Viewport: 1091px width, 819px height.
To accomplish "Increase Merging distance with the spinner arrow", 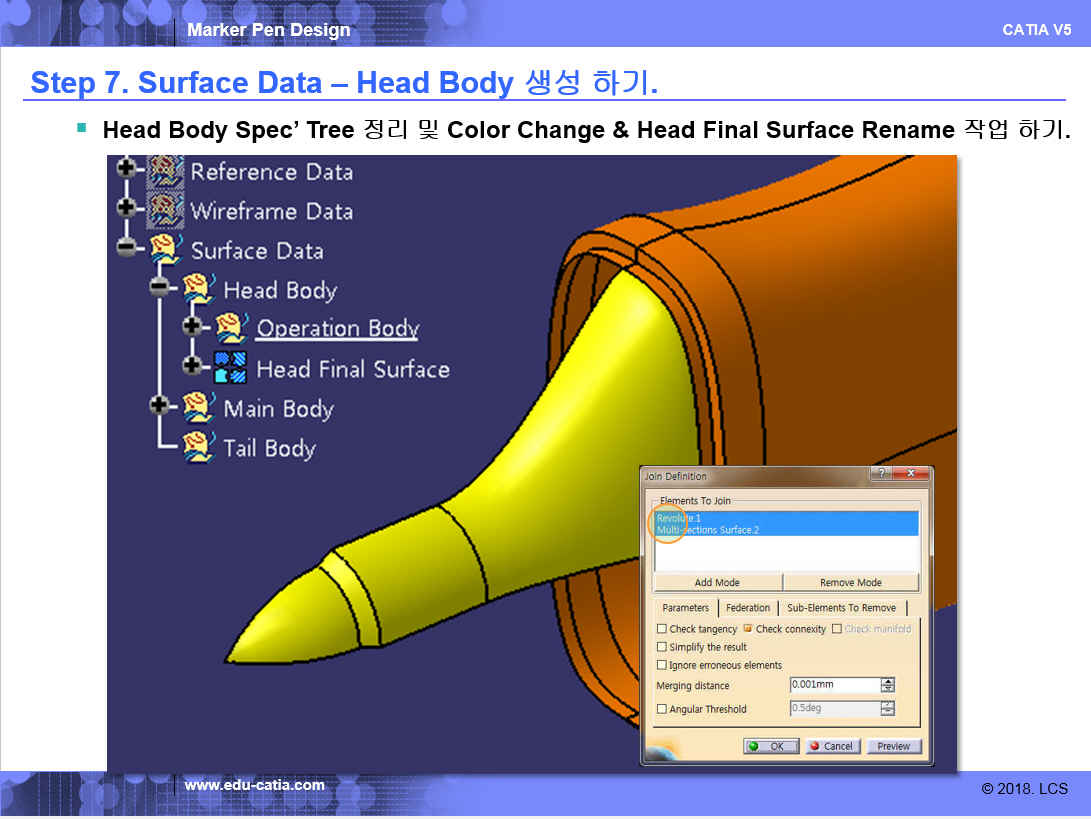I will click(888, 682).
